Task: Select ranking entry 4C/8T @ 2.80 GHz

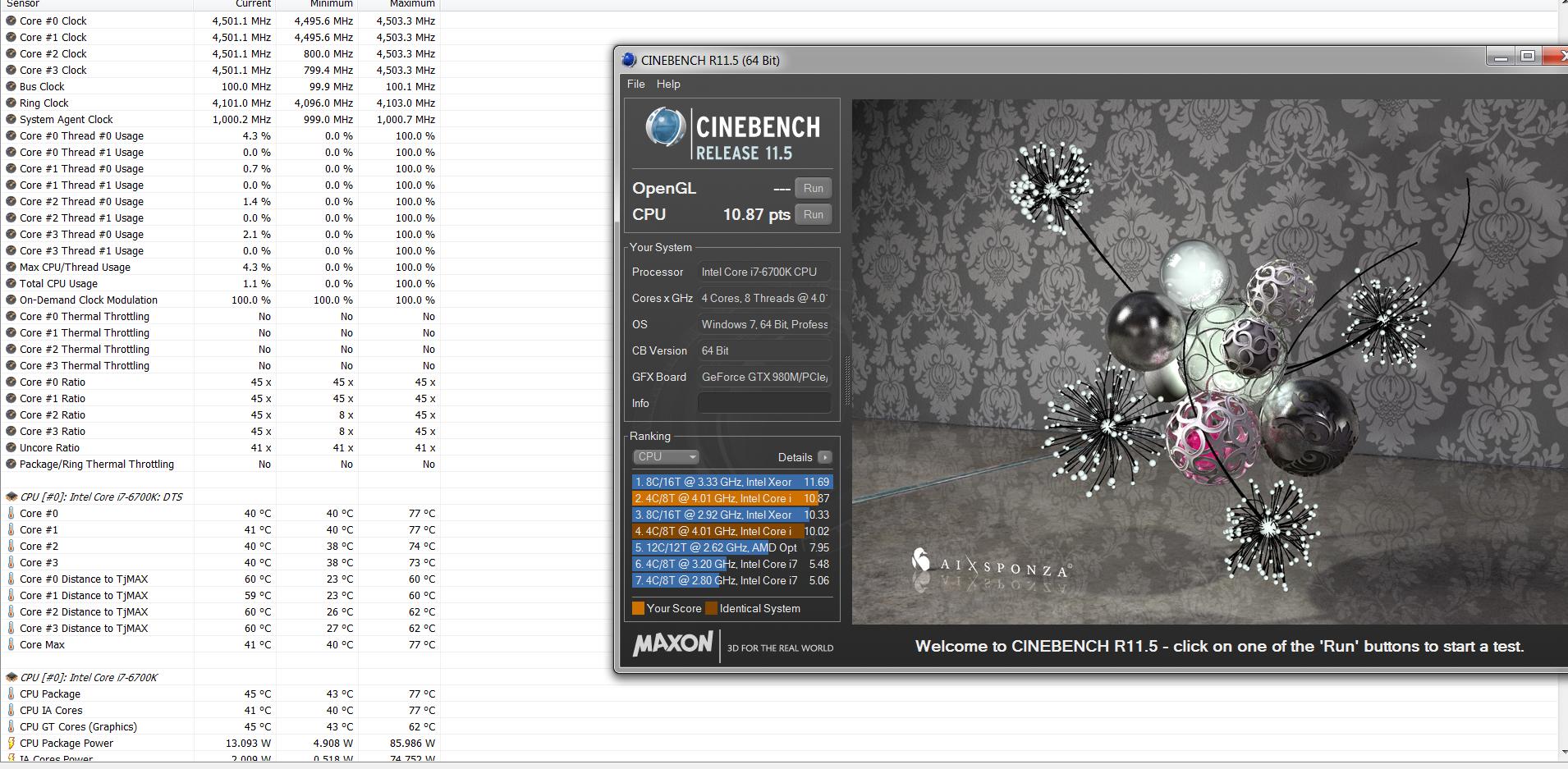Action: coord(731,580)
